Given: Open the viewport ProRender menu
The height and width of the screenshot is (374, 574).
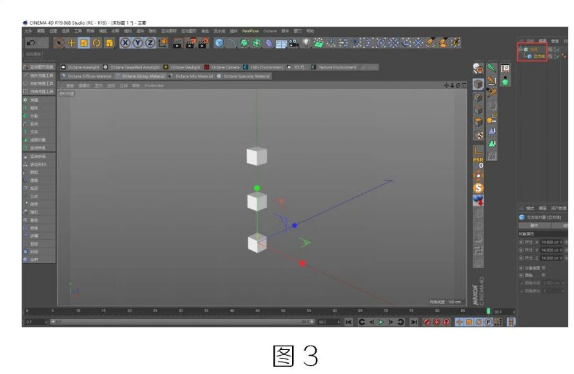Looking at the screenshot, I should pyautogui.click(x=154, y=86).
